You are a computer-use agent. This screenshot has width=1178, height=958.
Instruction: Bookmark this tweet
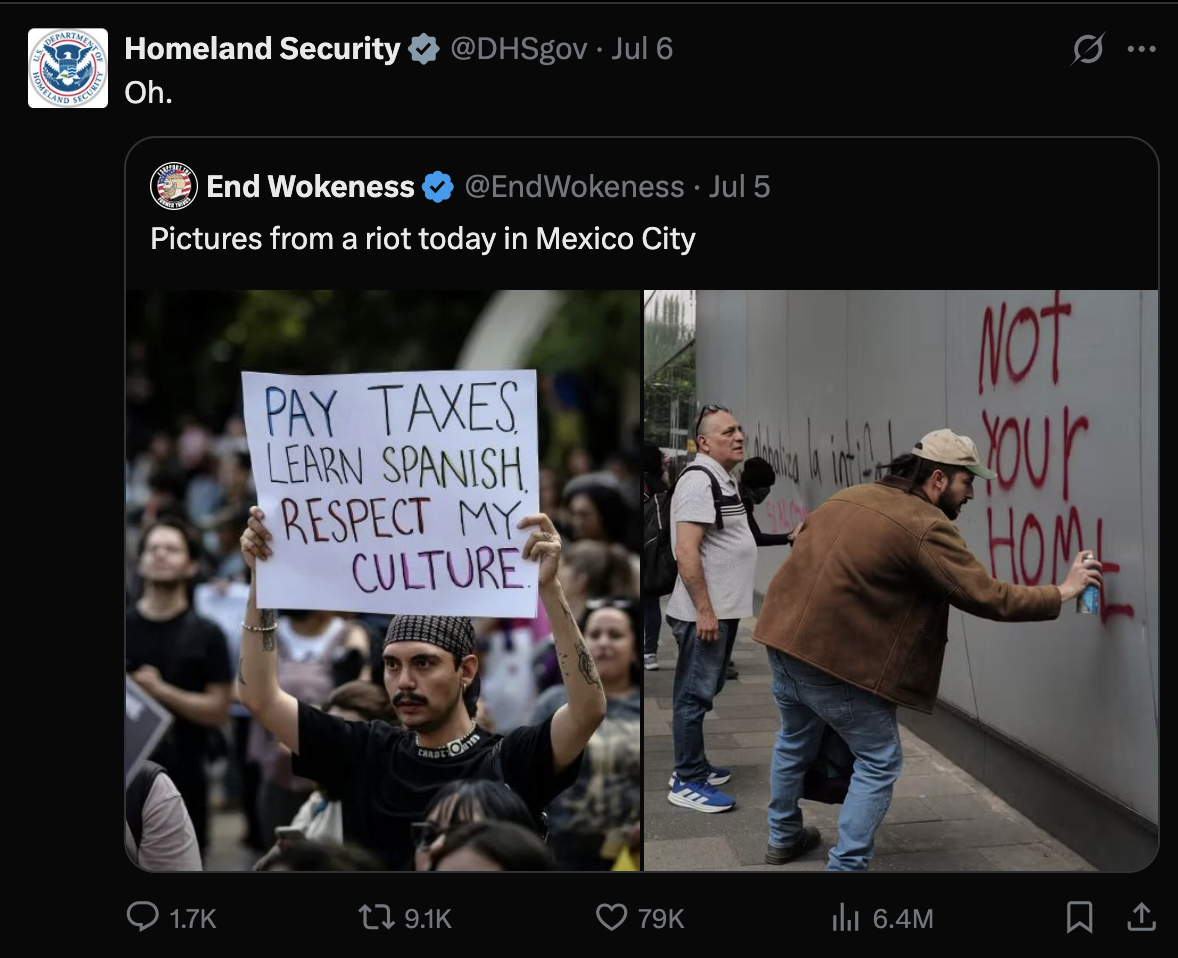click(1080, 917)
